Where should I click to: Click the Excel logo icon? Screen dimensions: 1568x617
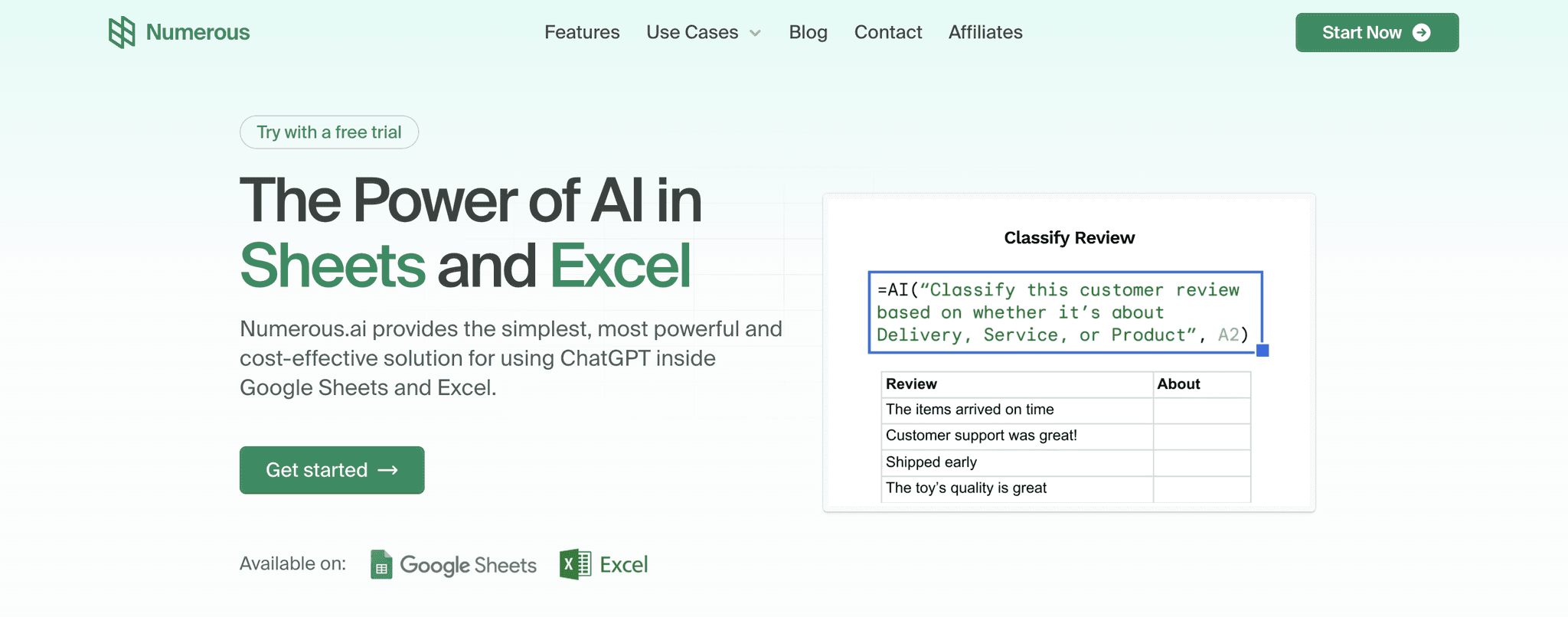tap(575, 565)
